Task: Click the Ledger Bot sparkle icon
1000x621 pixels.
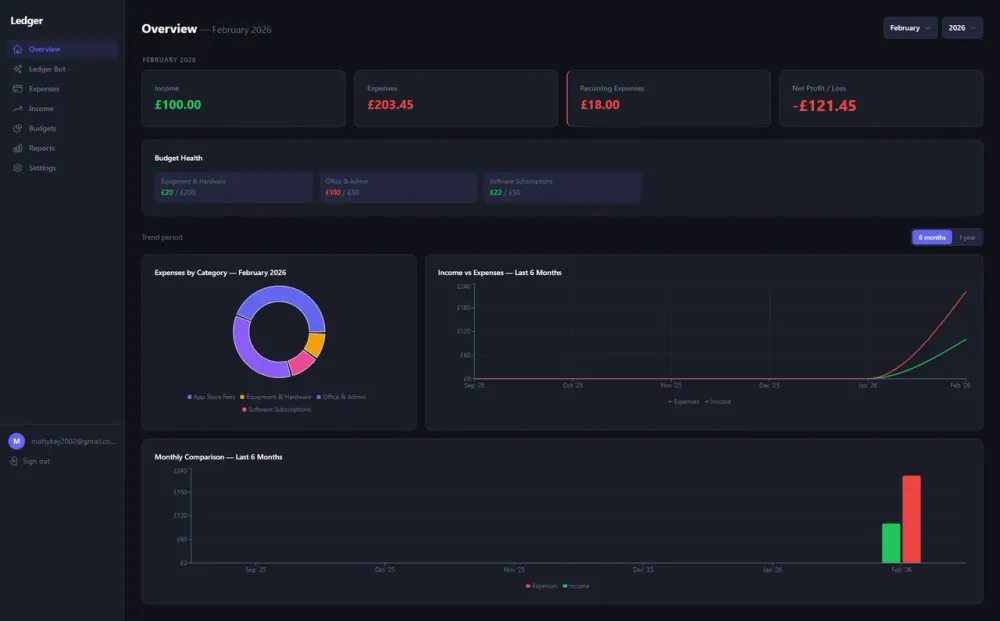Action: point(17,69)
